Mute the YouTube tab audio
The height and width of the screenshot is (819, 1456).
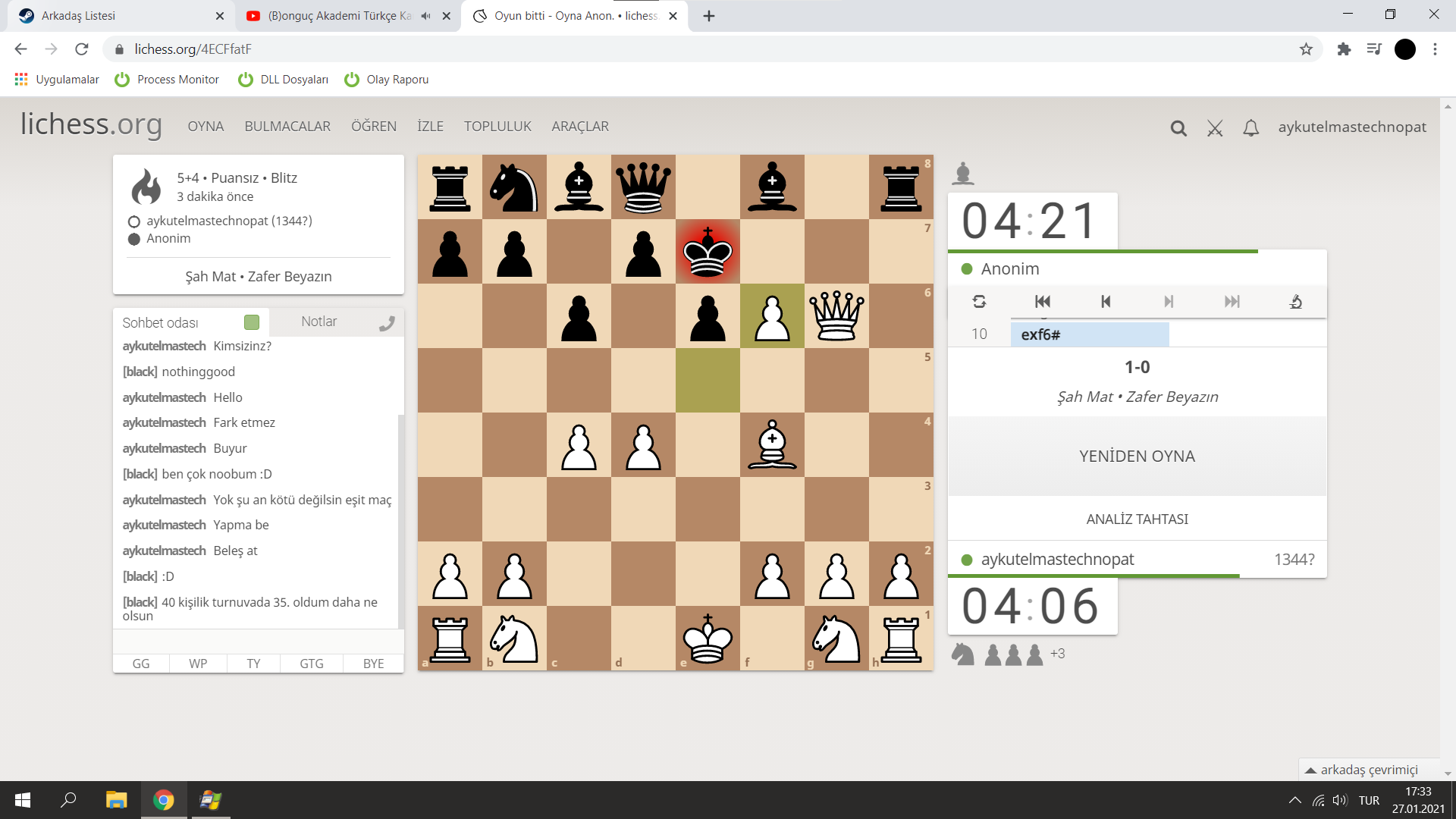pyautogui.click(x=426, y=16)
